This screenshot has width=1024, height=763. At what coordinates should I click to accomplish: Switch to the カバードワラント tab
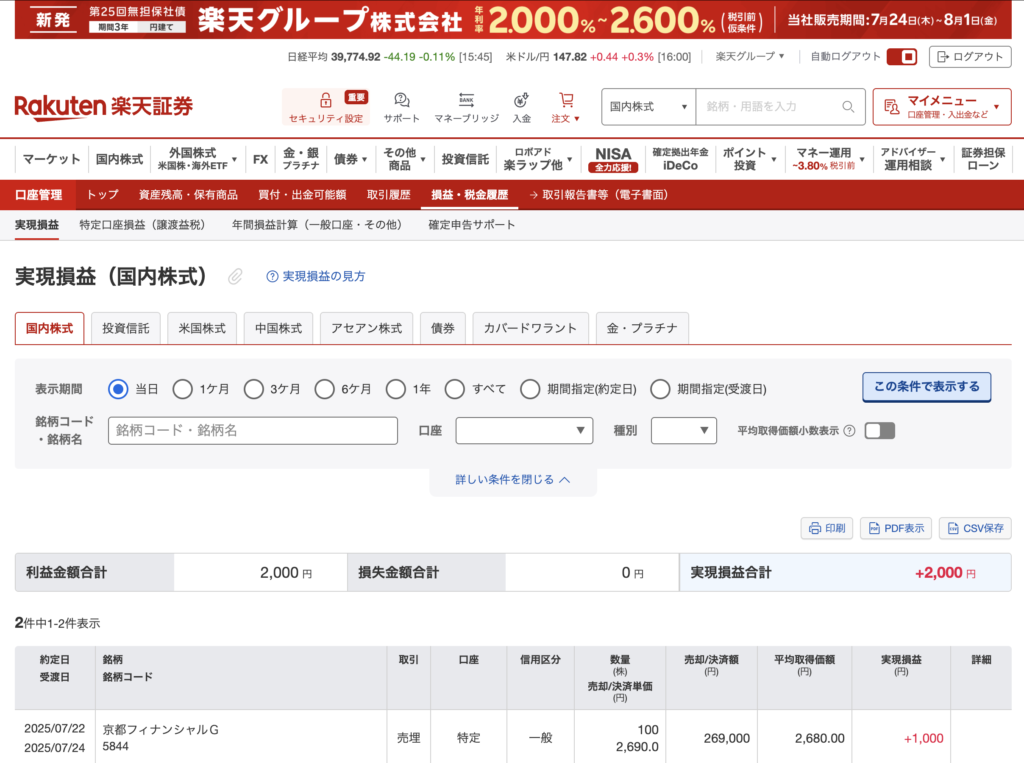click(530, 328)
